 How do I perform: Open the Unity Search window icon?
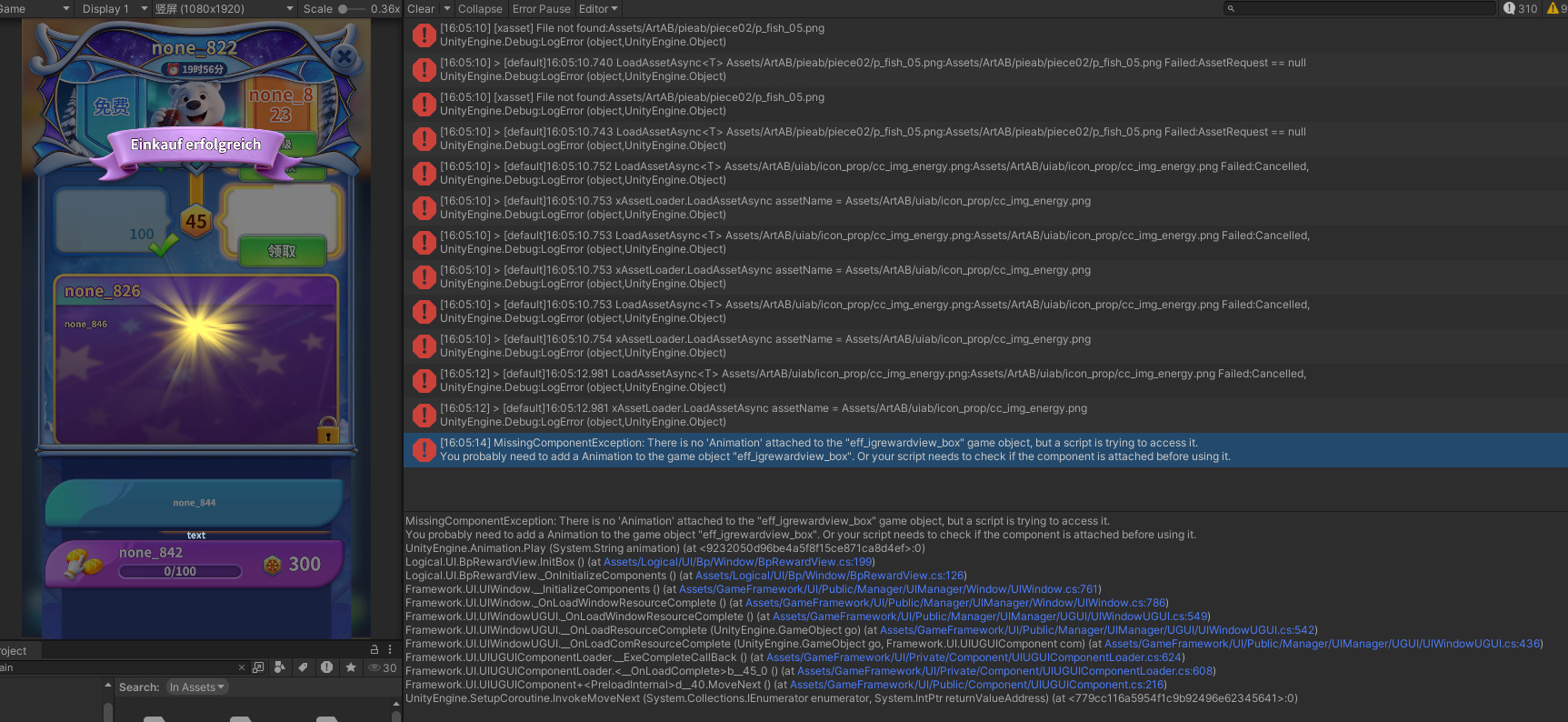(x=258, y=667)
